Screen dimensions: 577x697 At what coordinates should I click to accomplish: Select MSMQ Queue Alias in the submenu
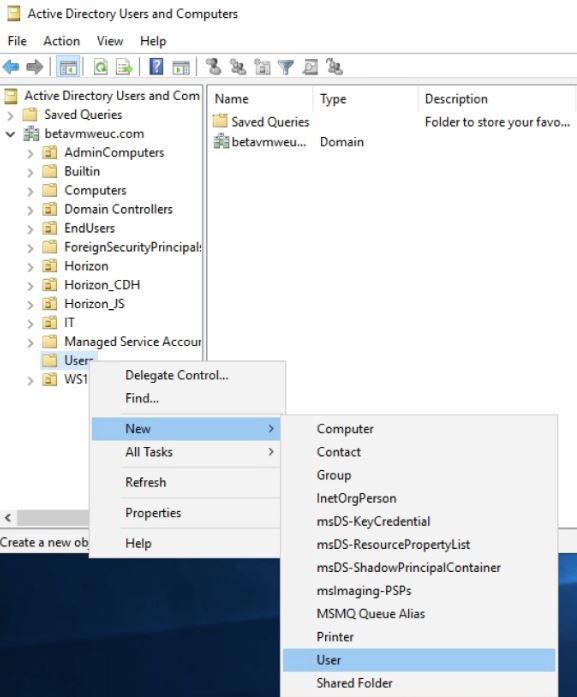pos(419,614)
